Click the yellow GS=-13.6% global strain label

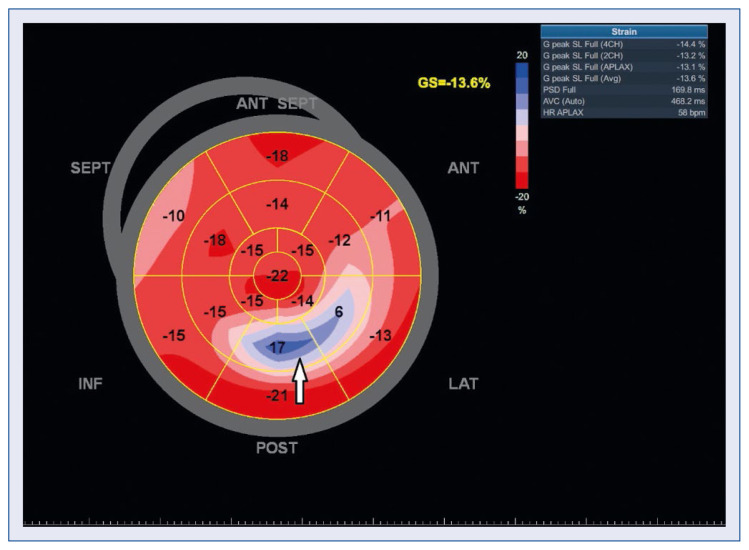pos(455,83)
